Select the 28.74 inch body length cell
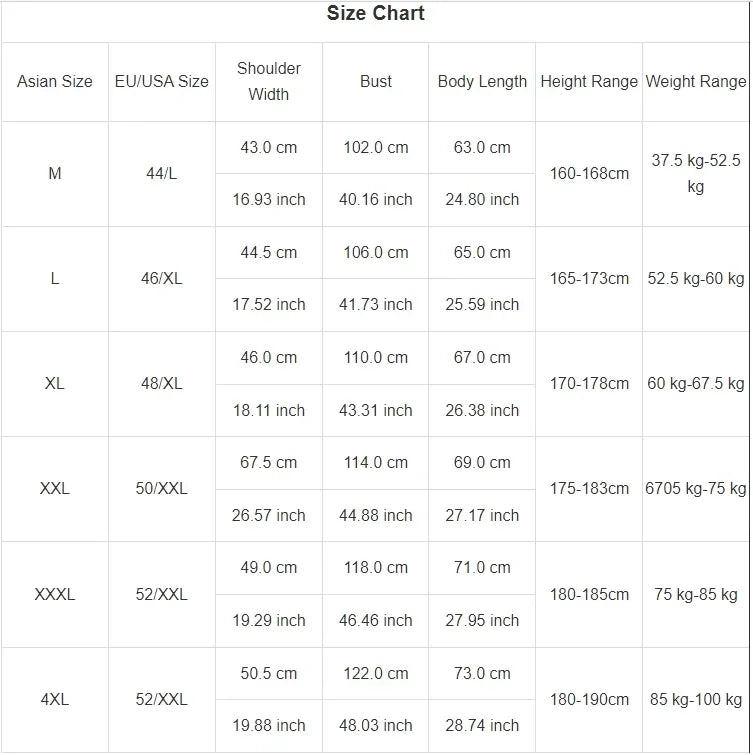 pos(482,726)
